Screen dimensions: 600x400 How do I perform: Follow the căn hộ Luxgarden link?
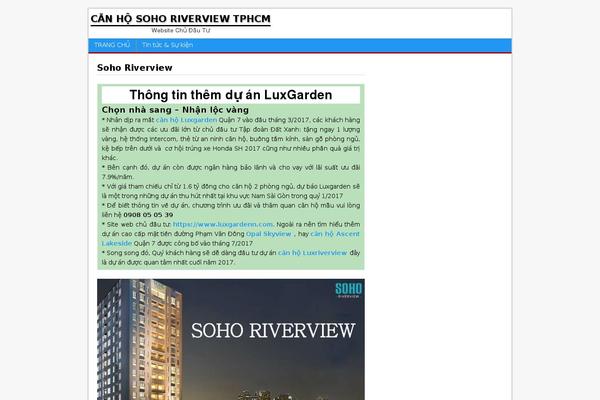point(186,120)
